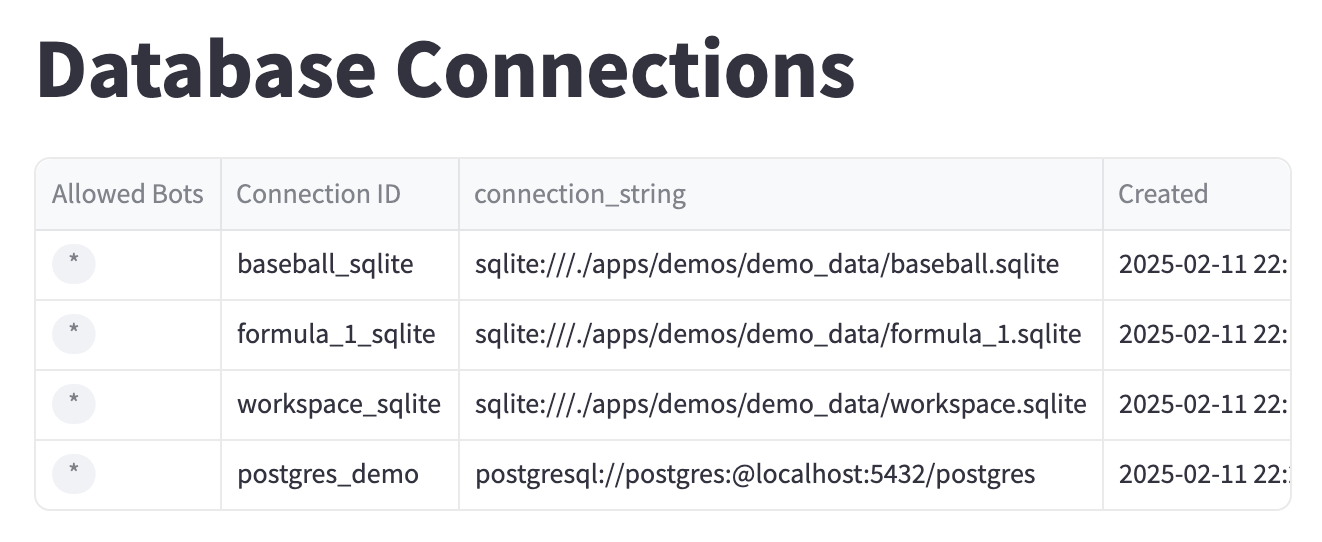
Task: Click the Created date for baseball_sqlite
Action: pos(1197,264)
